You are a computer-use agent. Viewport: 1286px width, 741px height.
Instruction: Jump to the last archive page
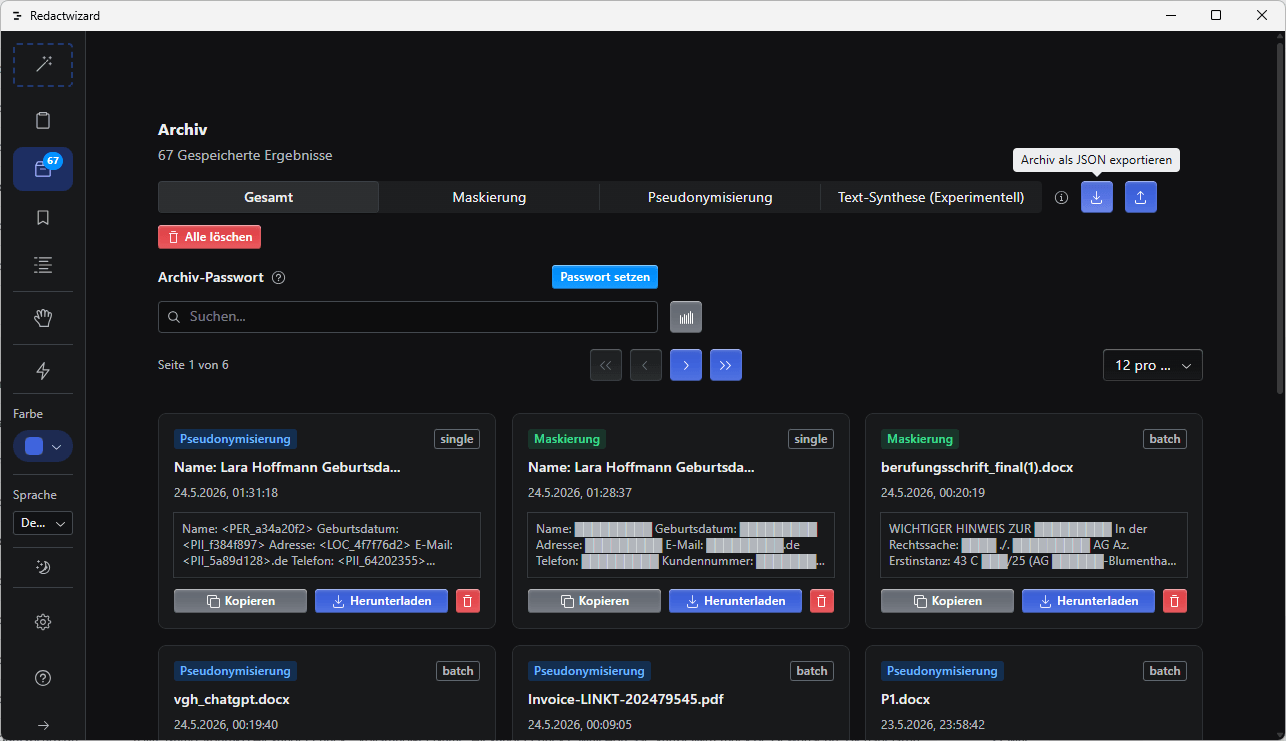[726, 365]
